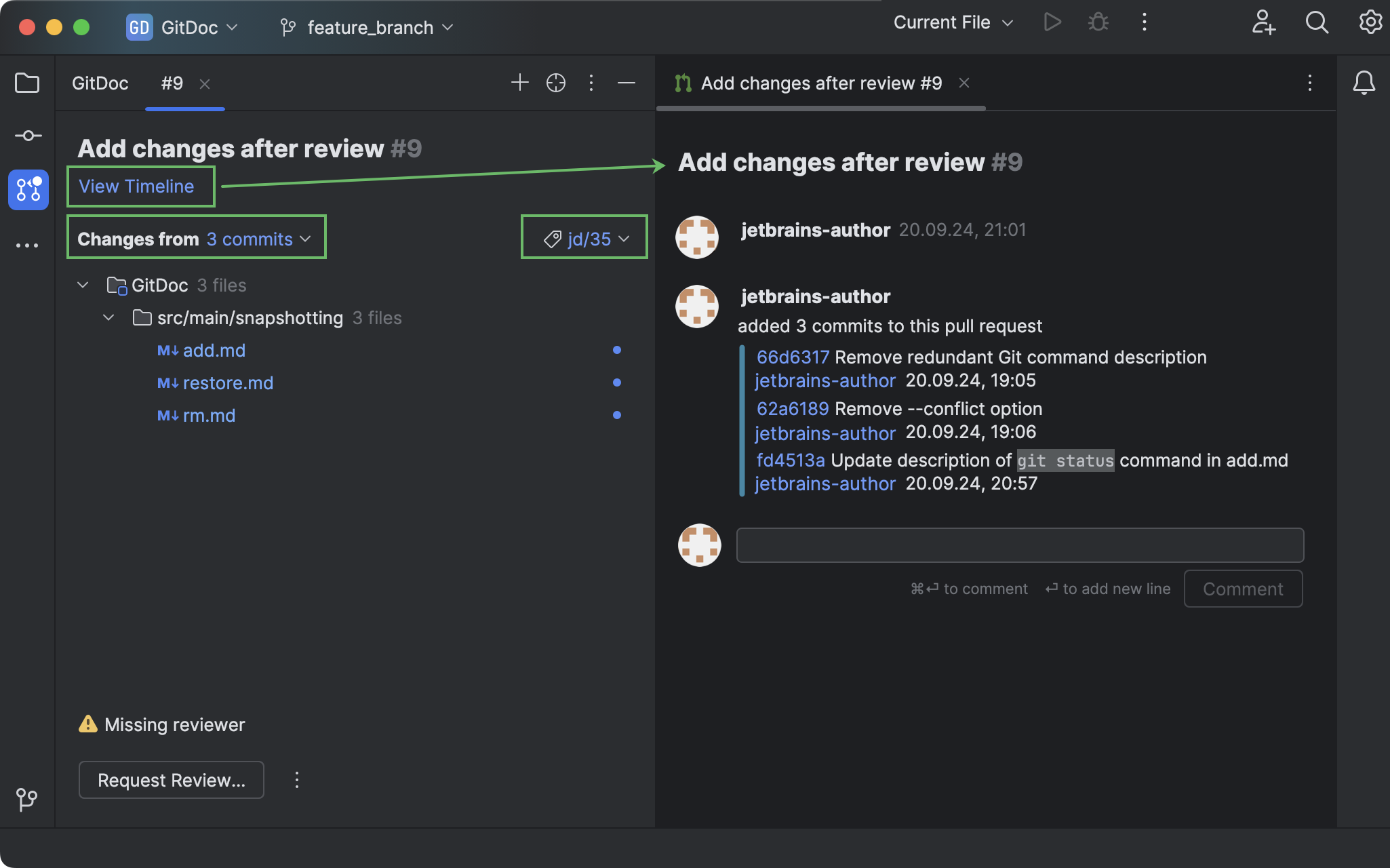Open Search Everywhere magnifier icon
This screenshot has height=868, width=1390.
coord(1316,22)
